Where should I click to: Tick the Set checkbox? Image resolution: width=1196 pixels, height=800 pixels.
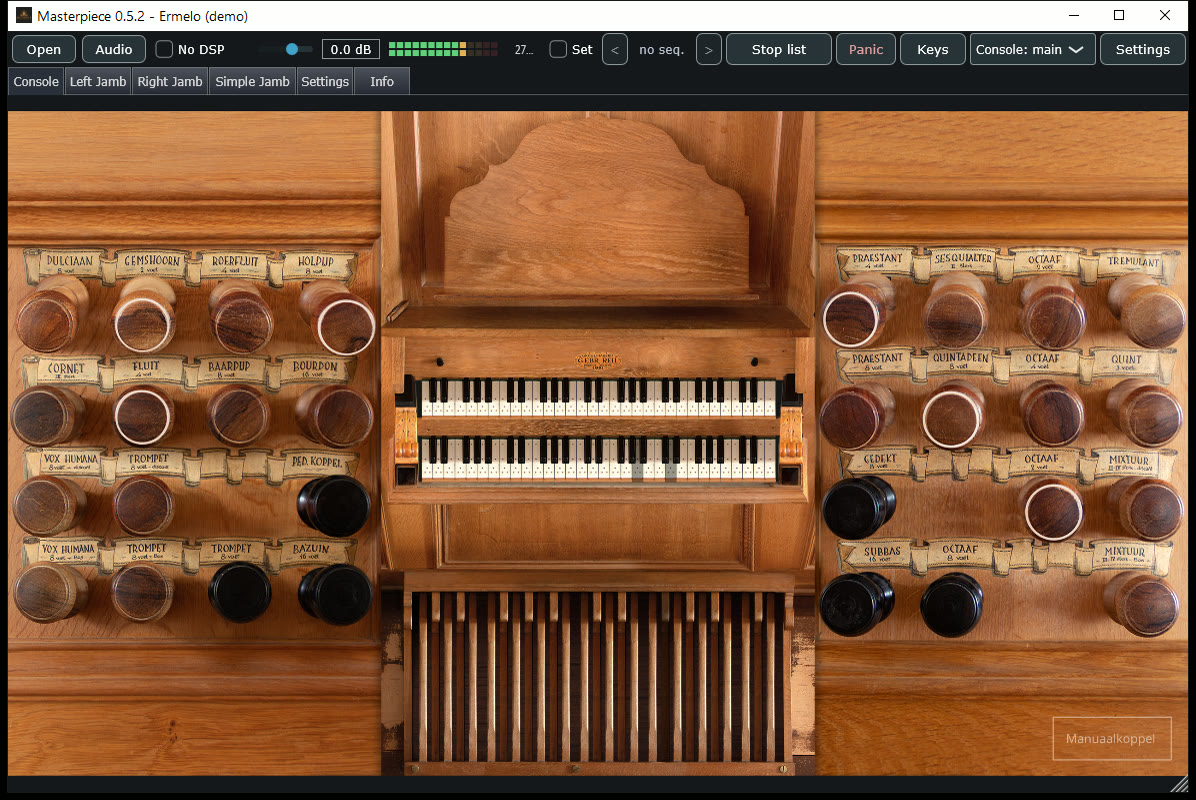point(558,50)
